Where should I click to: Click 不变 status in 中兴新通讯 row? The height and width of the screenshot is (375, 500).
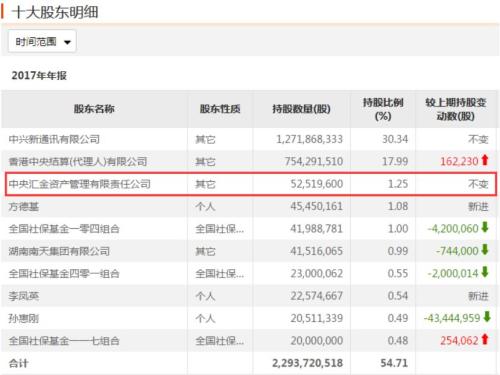(478, 139)
